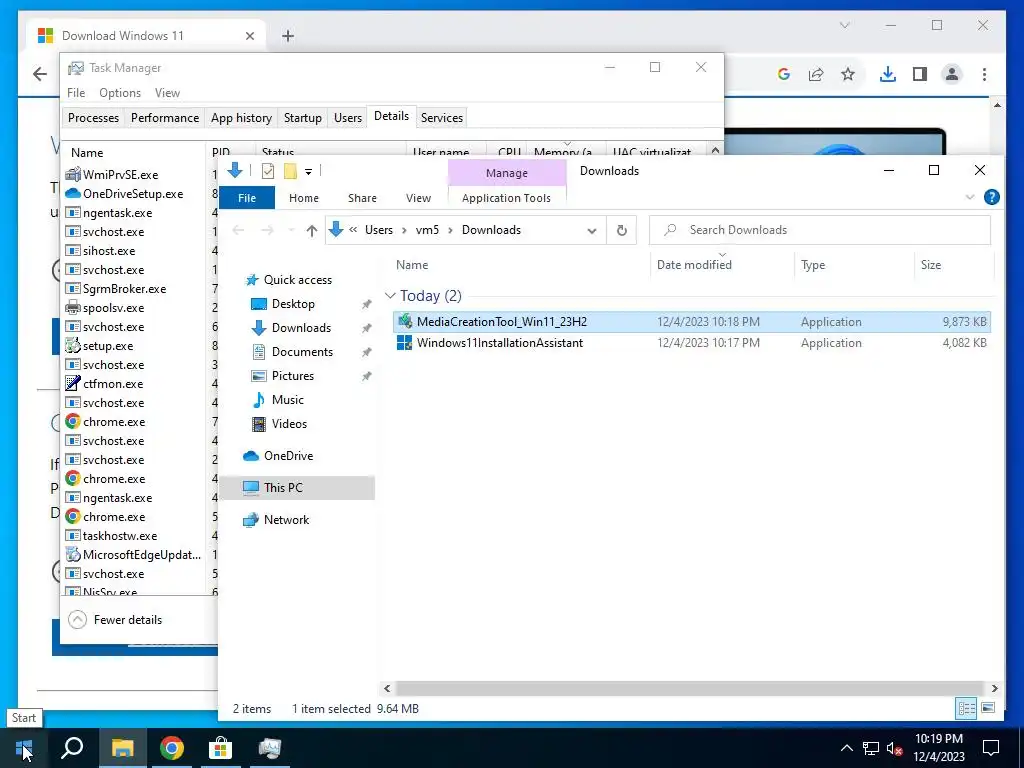Bookmark the page with the star icon
This screenshot has width=1024, height=768.
coord(848,74)
